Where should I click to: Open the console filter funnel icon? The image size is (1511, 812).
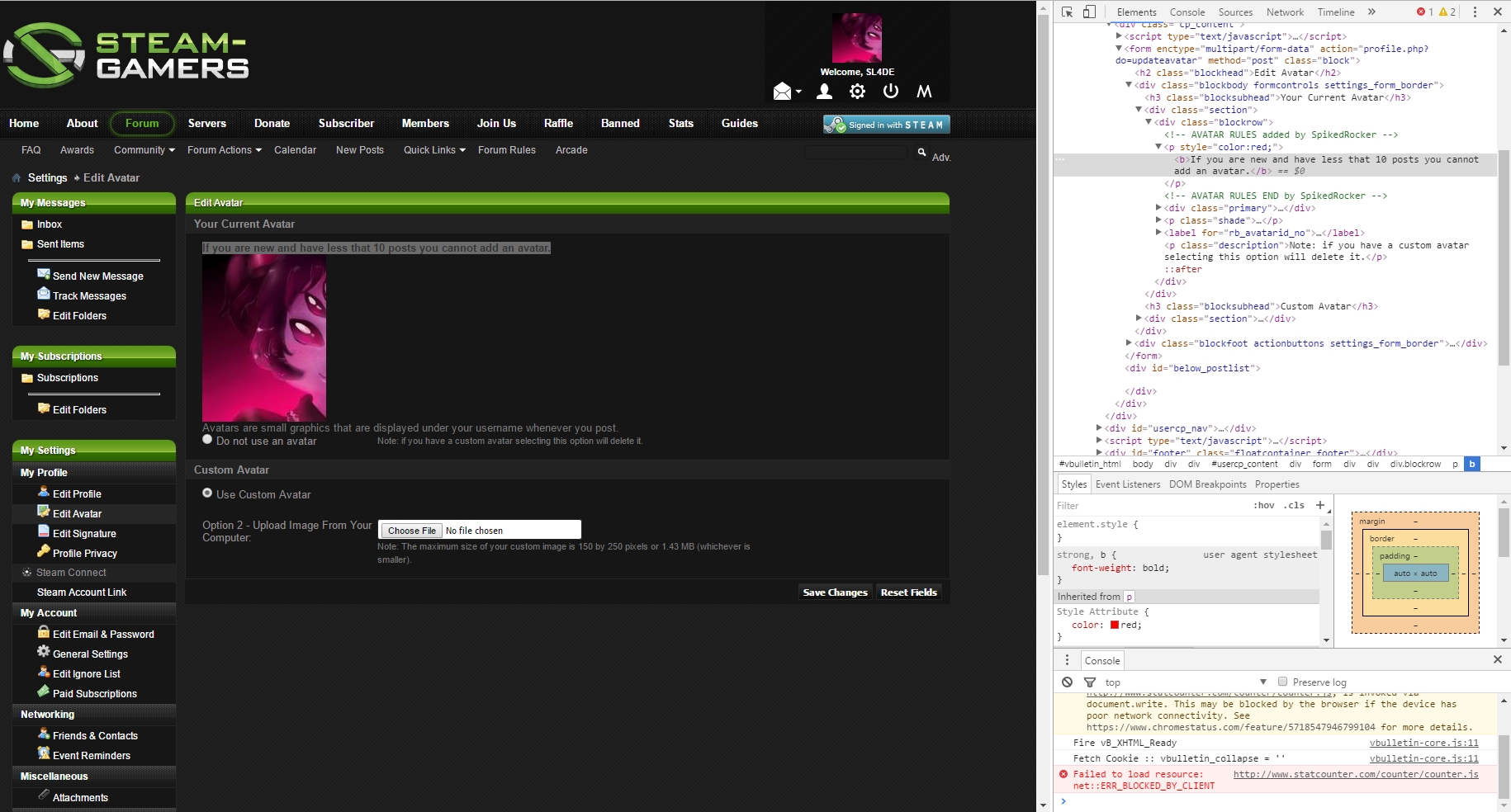1090,682
